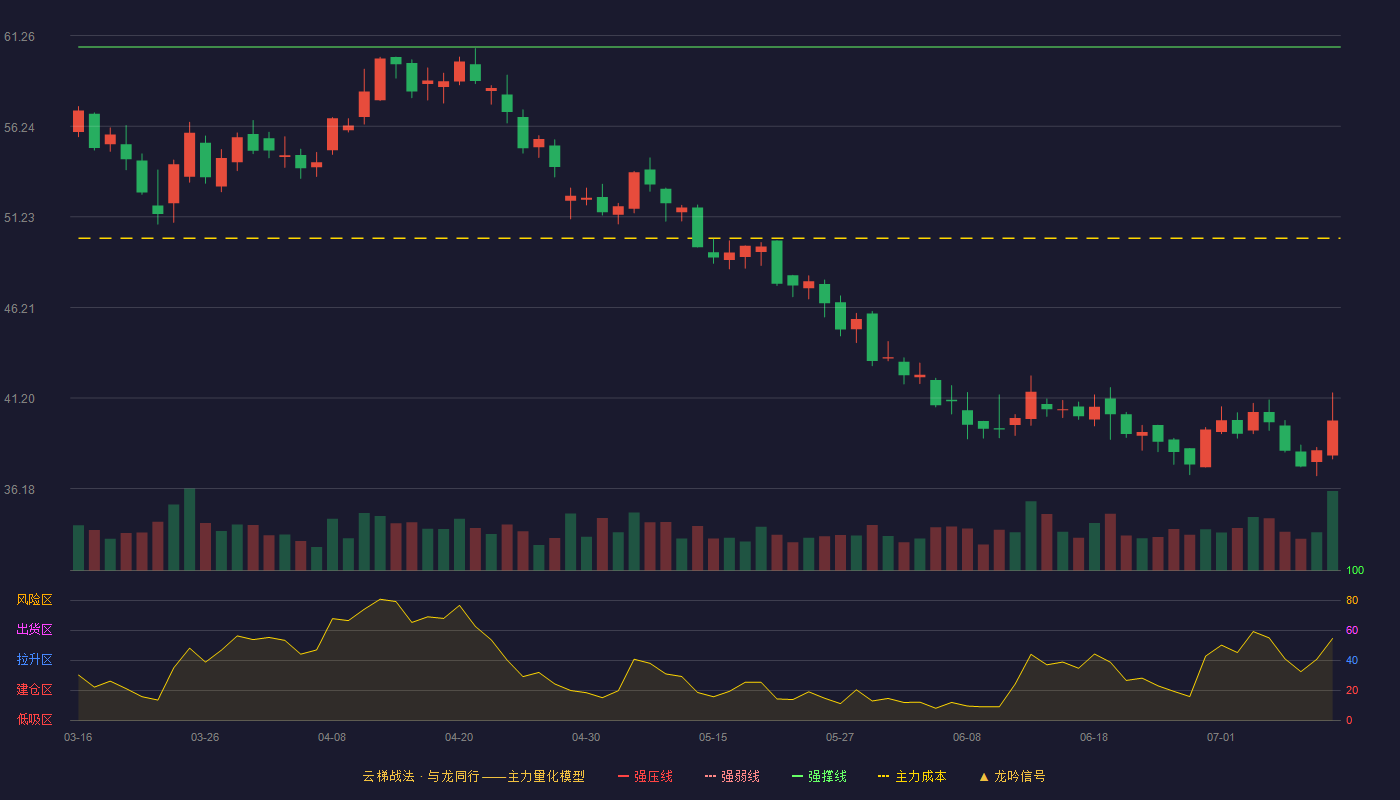This screenshot has height=800, width=1400.
Task: Click the 05-15 date label
Action: [713, 737]
